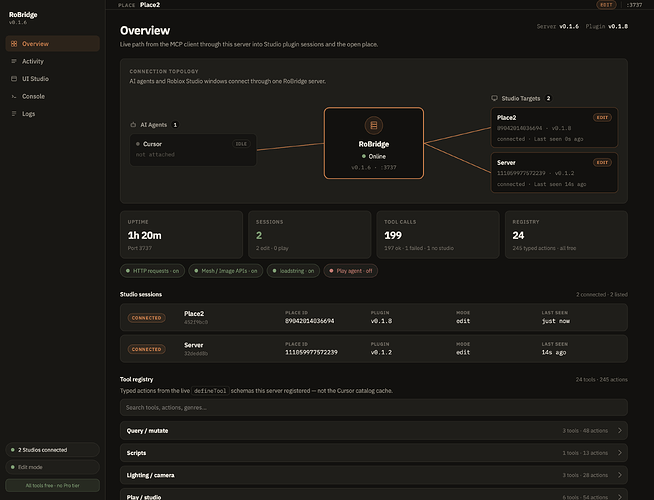Click the Registry 24 stat card
Viewport: 654px width, 500px height.
coord(566,235)
